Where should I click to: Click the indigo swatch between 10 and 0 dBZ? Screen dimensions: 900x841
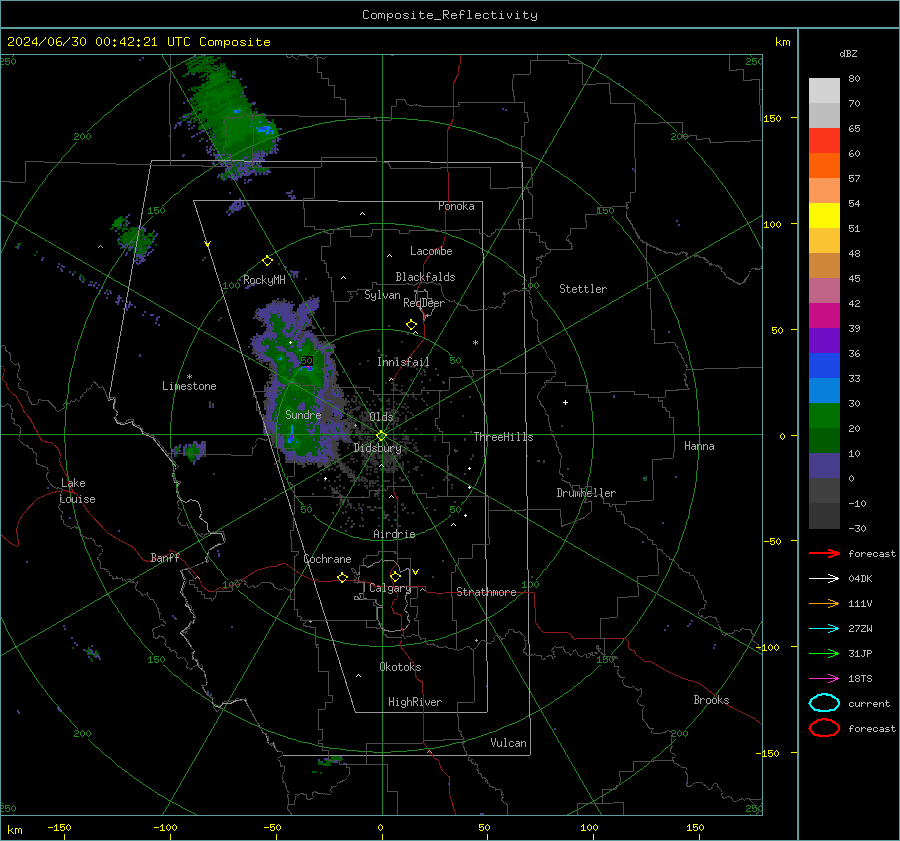(824, 466)
